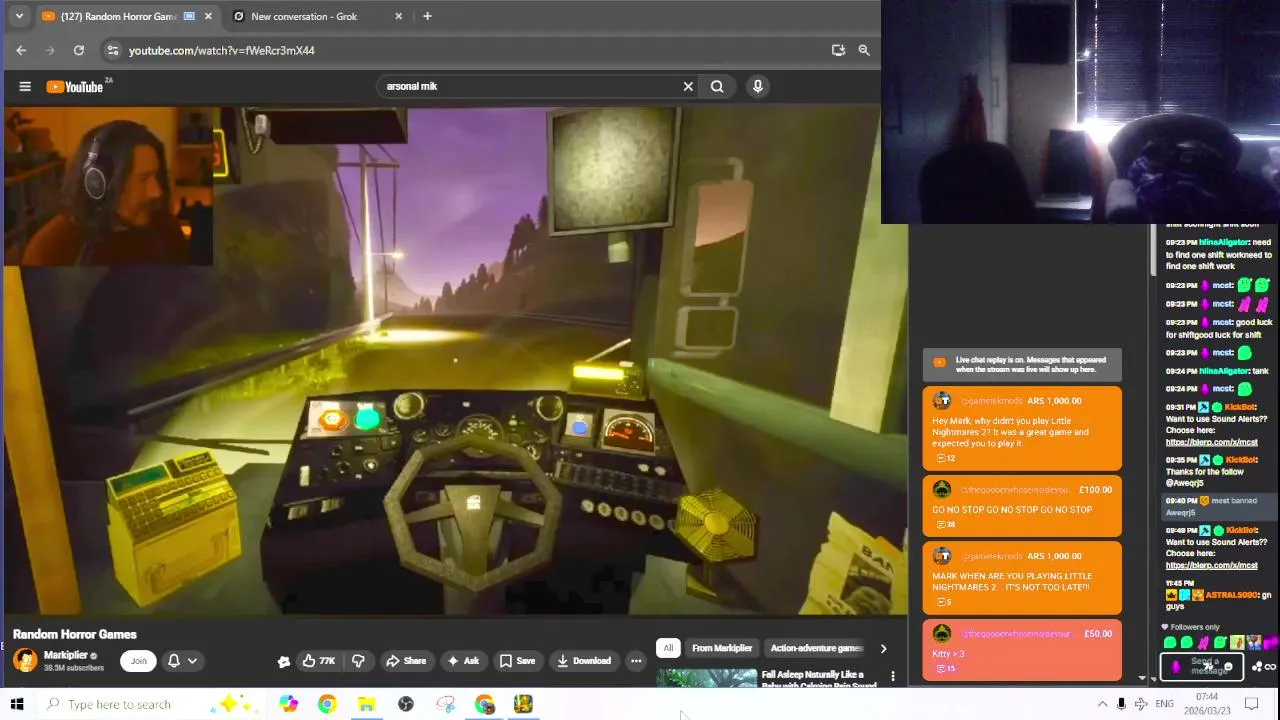
Task: Open Markiplier channel avatar
Action: [25, 660]
